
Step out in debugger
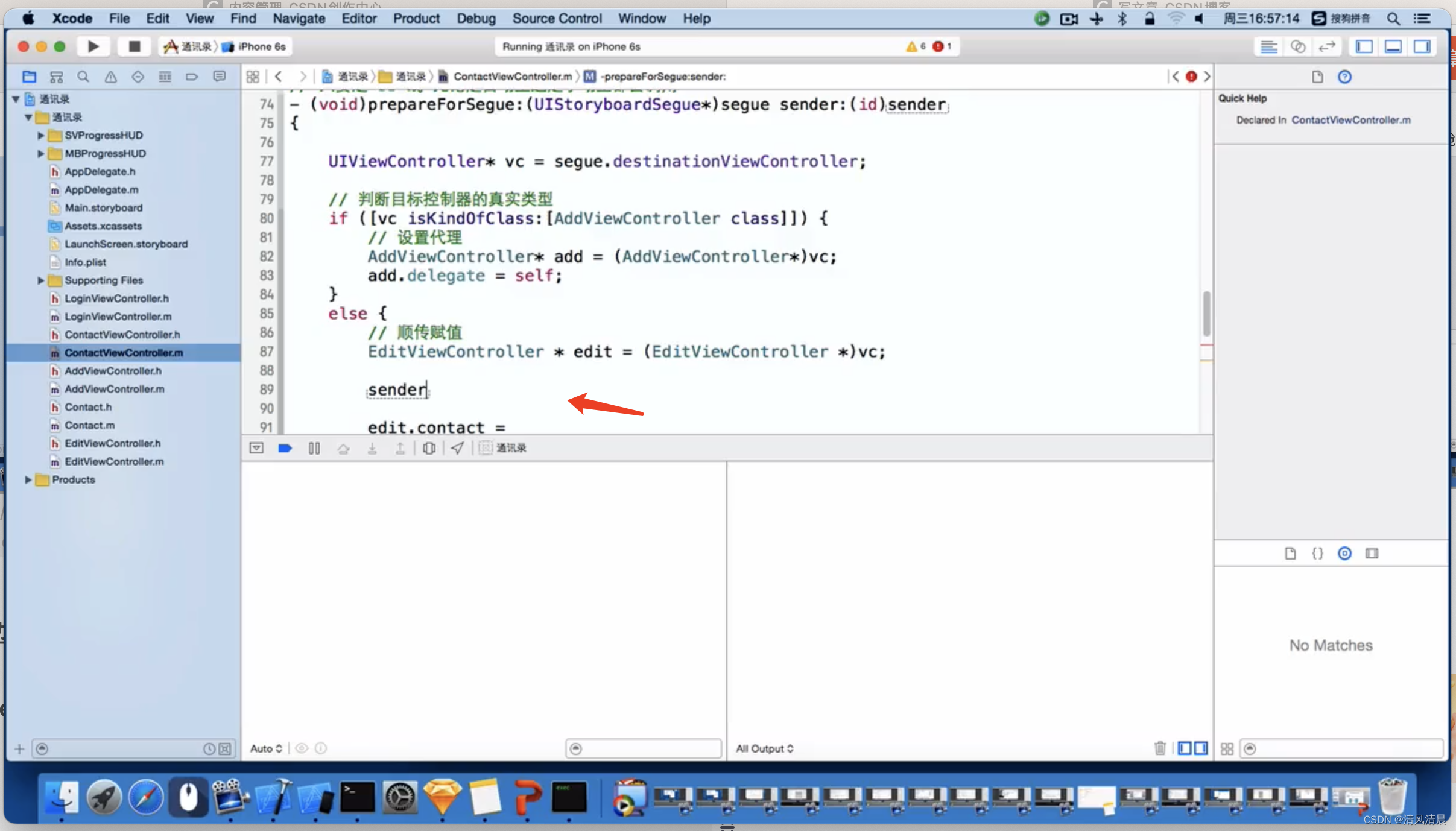[x=400, y=448]
